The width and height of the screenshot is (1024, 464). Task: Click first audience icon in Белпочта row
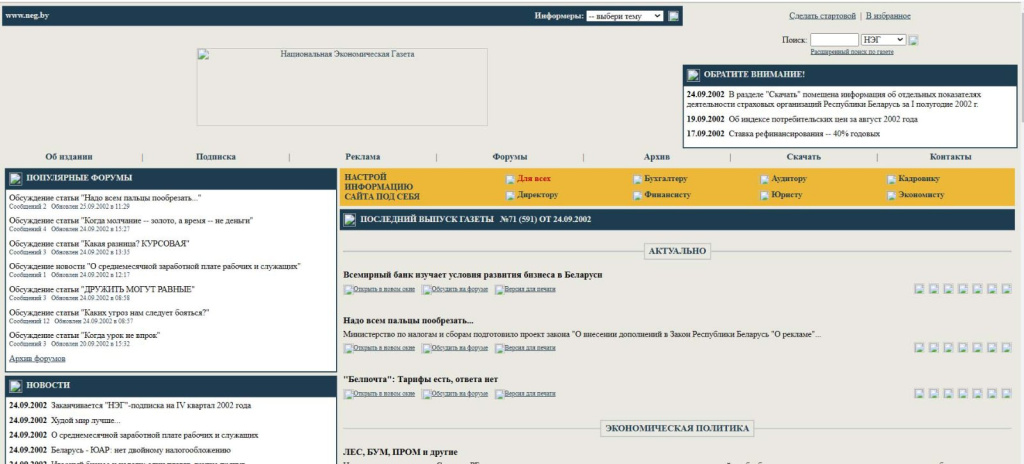point(919,393)
